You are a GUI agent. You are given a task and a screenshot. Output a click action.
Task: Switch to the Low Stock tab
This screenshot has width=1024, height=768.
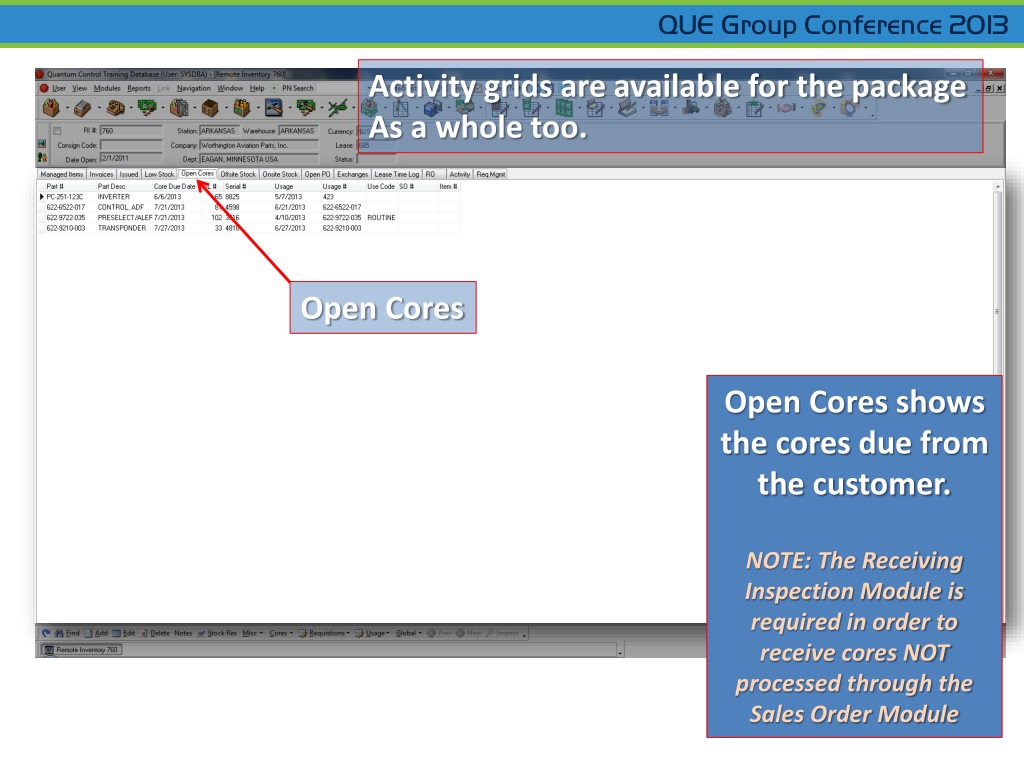tap(159, 174)
